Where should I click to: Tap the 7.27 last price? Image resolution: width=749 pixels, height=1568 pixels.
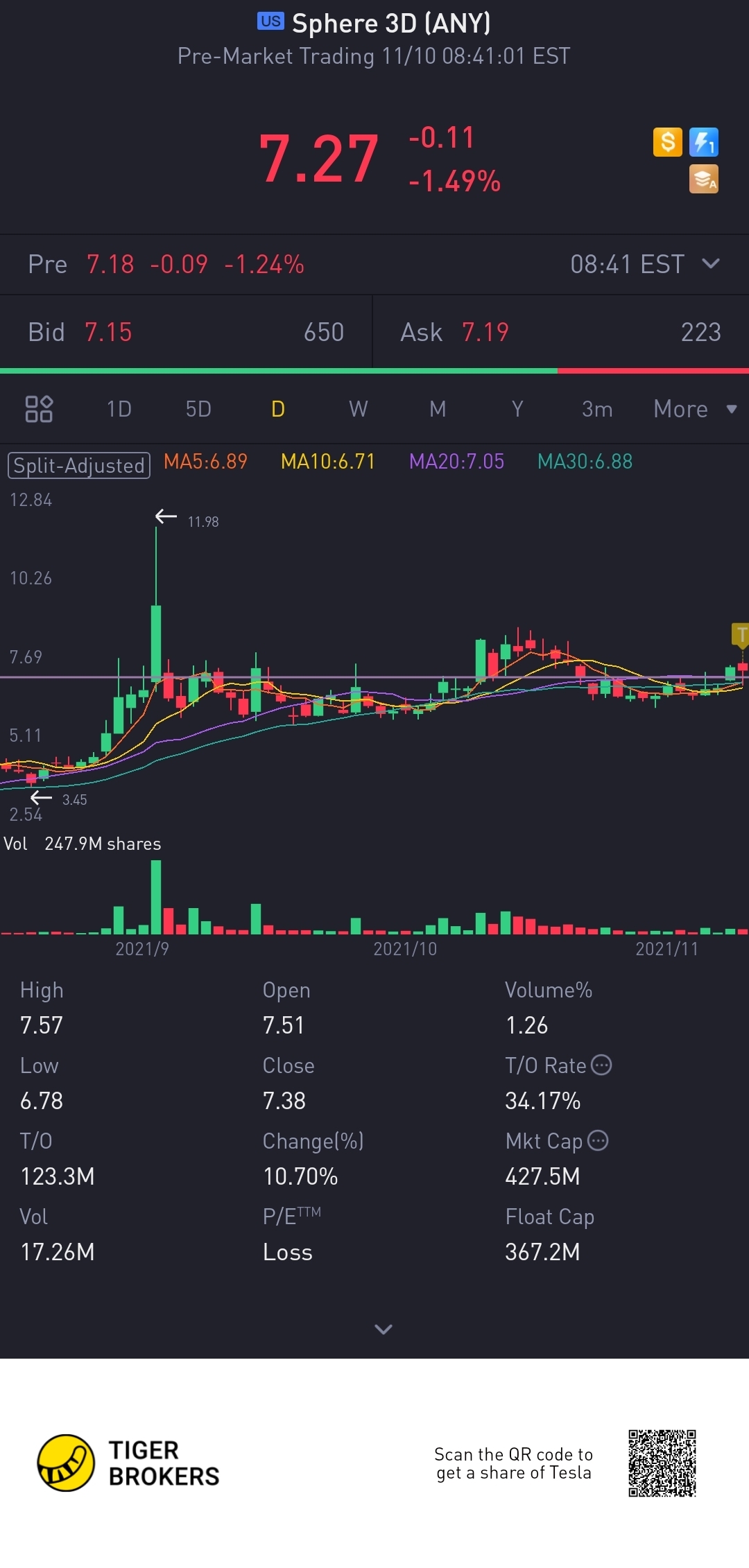(x=318, y=159)
